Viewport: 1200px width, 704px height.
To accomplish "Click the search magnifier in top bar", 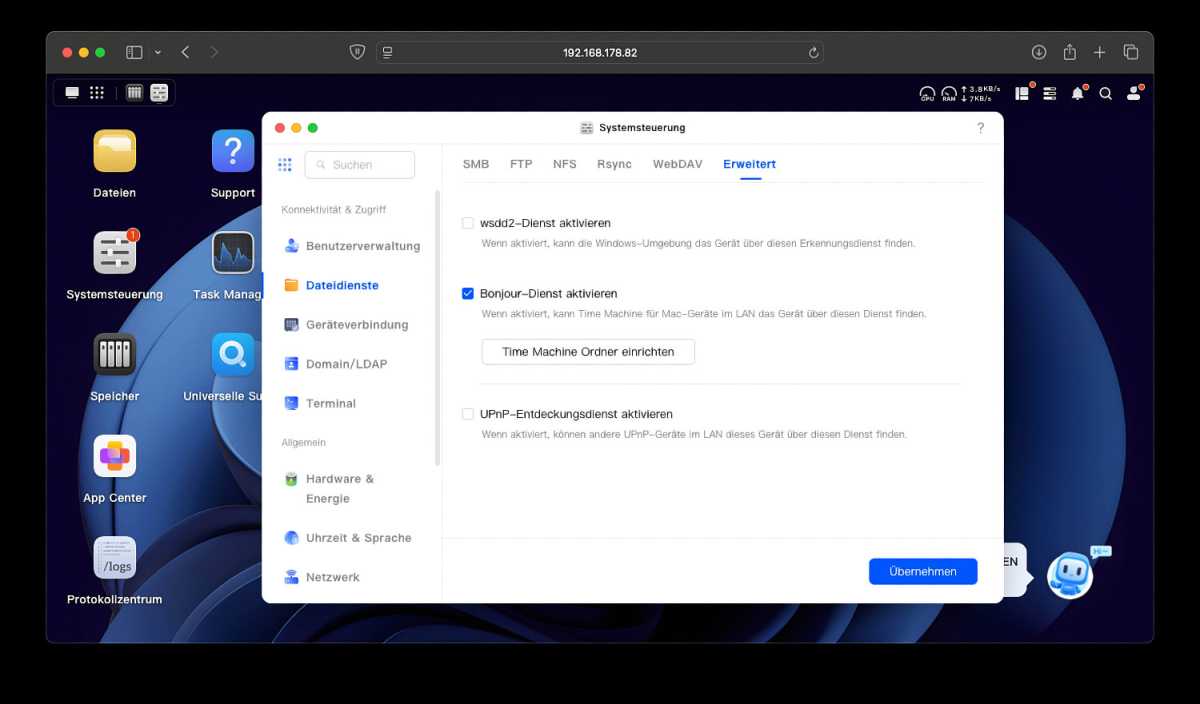I will pyautogui.click(x=1106, y=93).
